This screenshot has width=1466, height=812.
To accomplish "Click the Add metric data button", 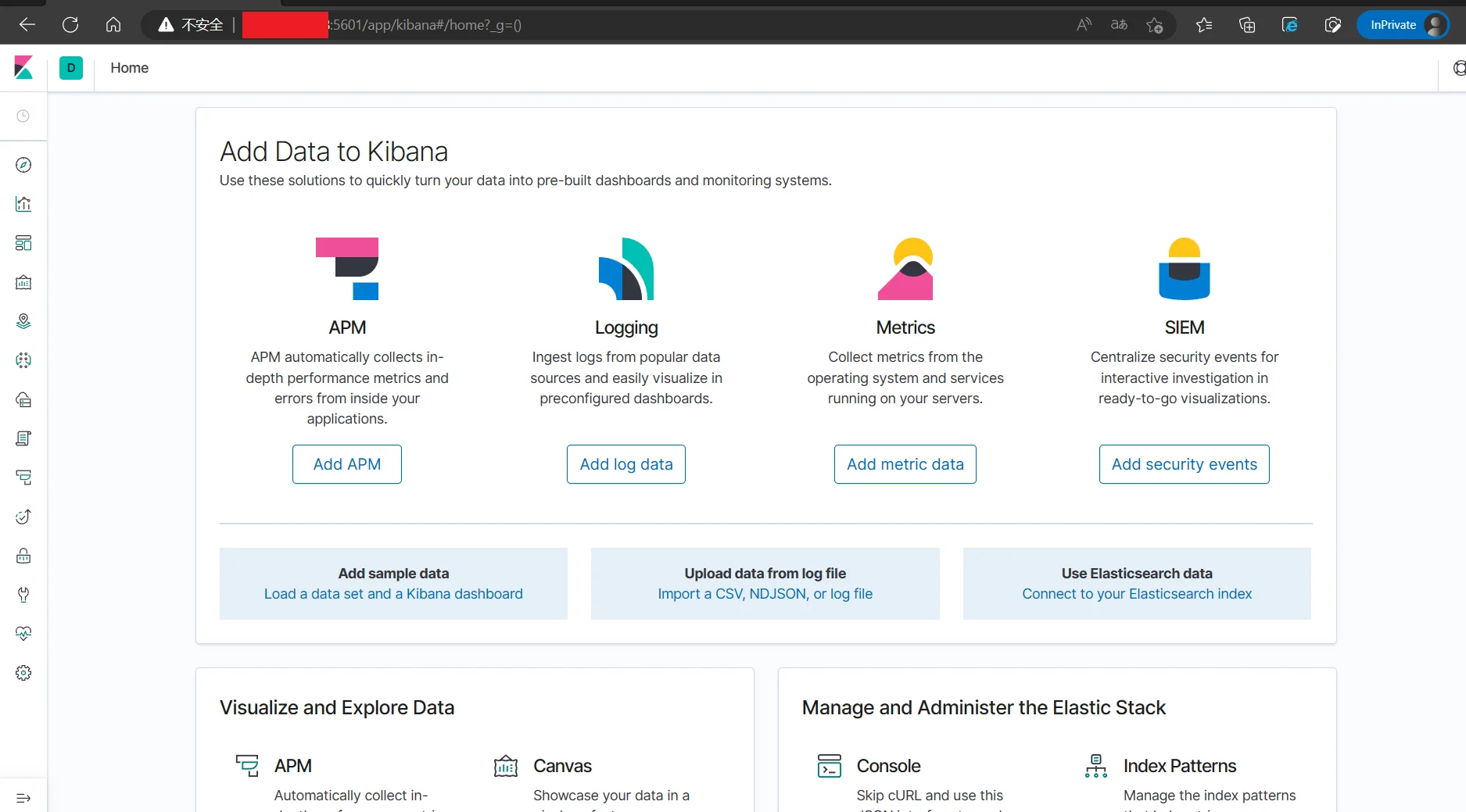I will click(905, 464).
